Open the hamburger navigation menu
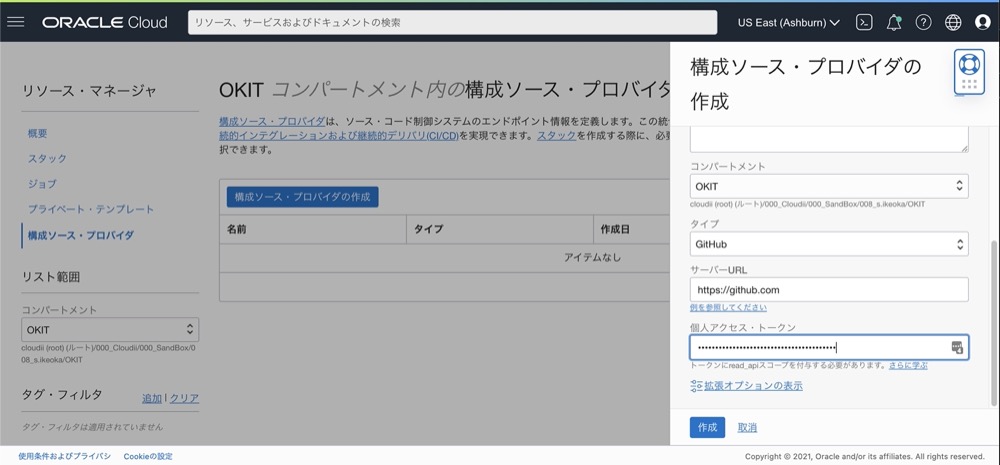Viewport: 1000px width, 465px height. pos(15,22)
